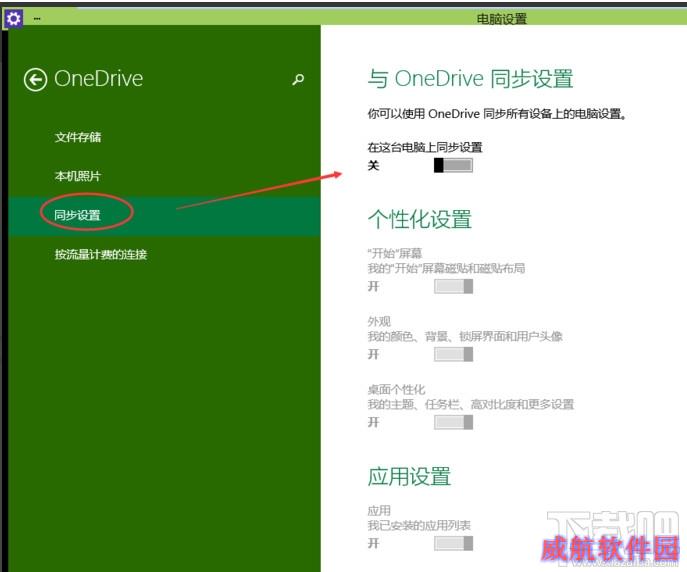Click text 我的主题、任务栏、高对比度和更多设置
Viewport: 687px width, 572px height.
(471, 404)
